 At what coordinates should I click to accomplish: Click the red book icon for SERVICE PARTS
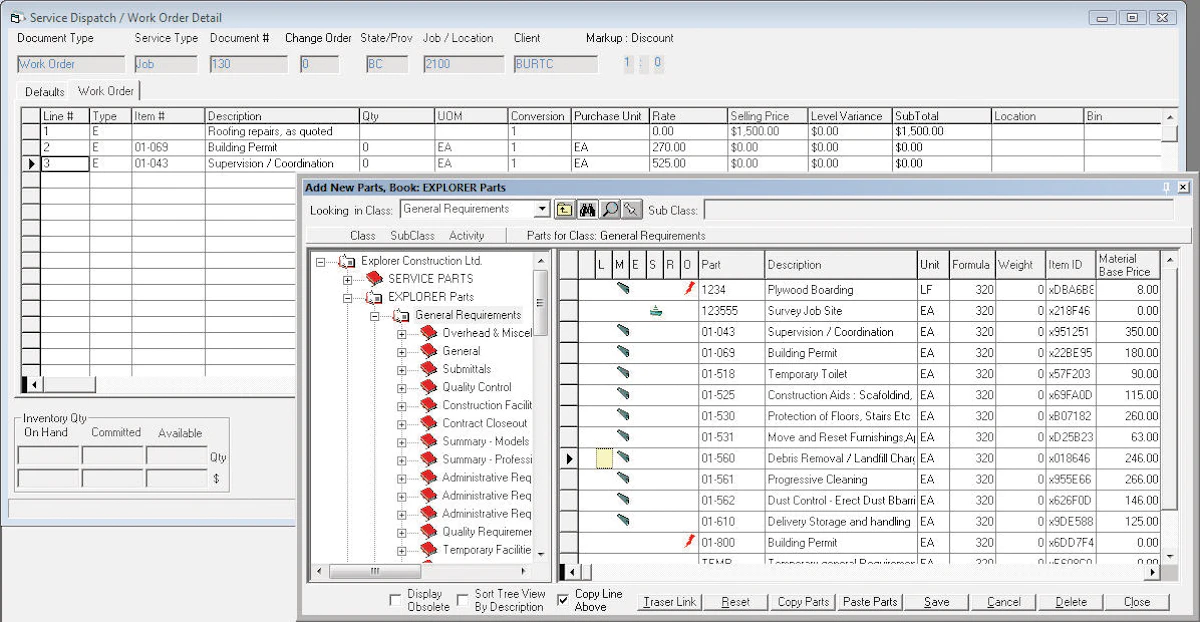tap(375, 278)
